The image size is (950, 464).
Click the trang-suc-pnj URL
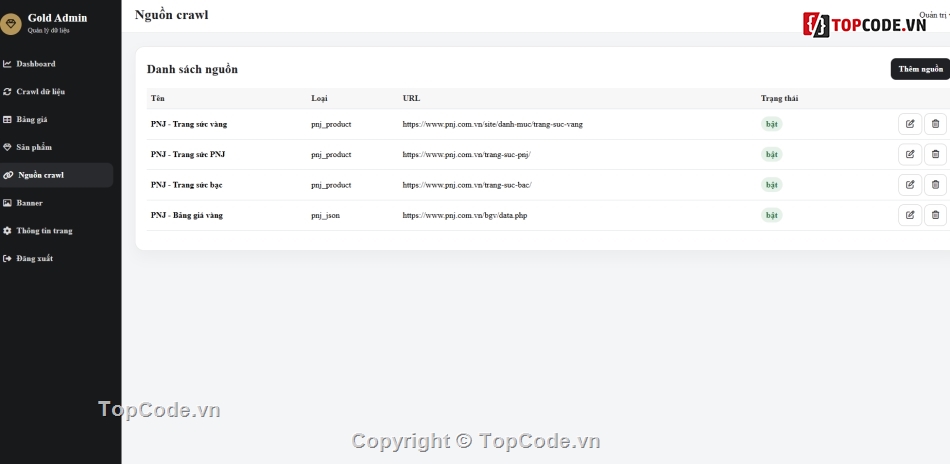(x=467, y=154)
